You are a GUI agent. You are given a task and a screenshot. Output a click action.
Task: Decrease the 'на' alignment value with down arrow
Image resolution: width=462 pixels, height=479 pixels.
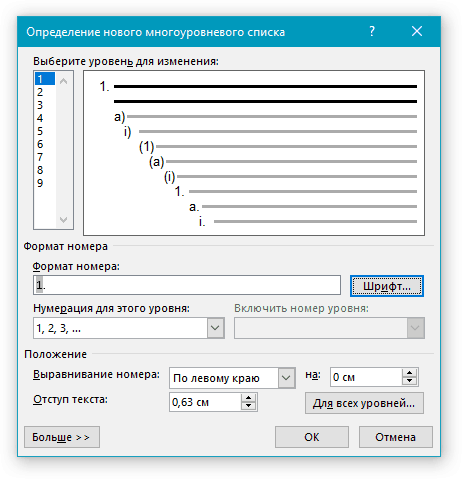[x=410, y=382]
